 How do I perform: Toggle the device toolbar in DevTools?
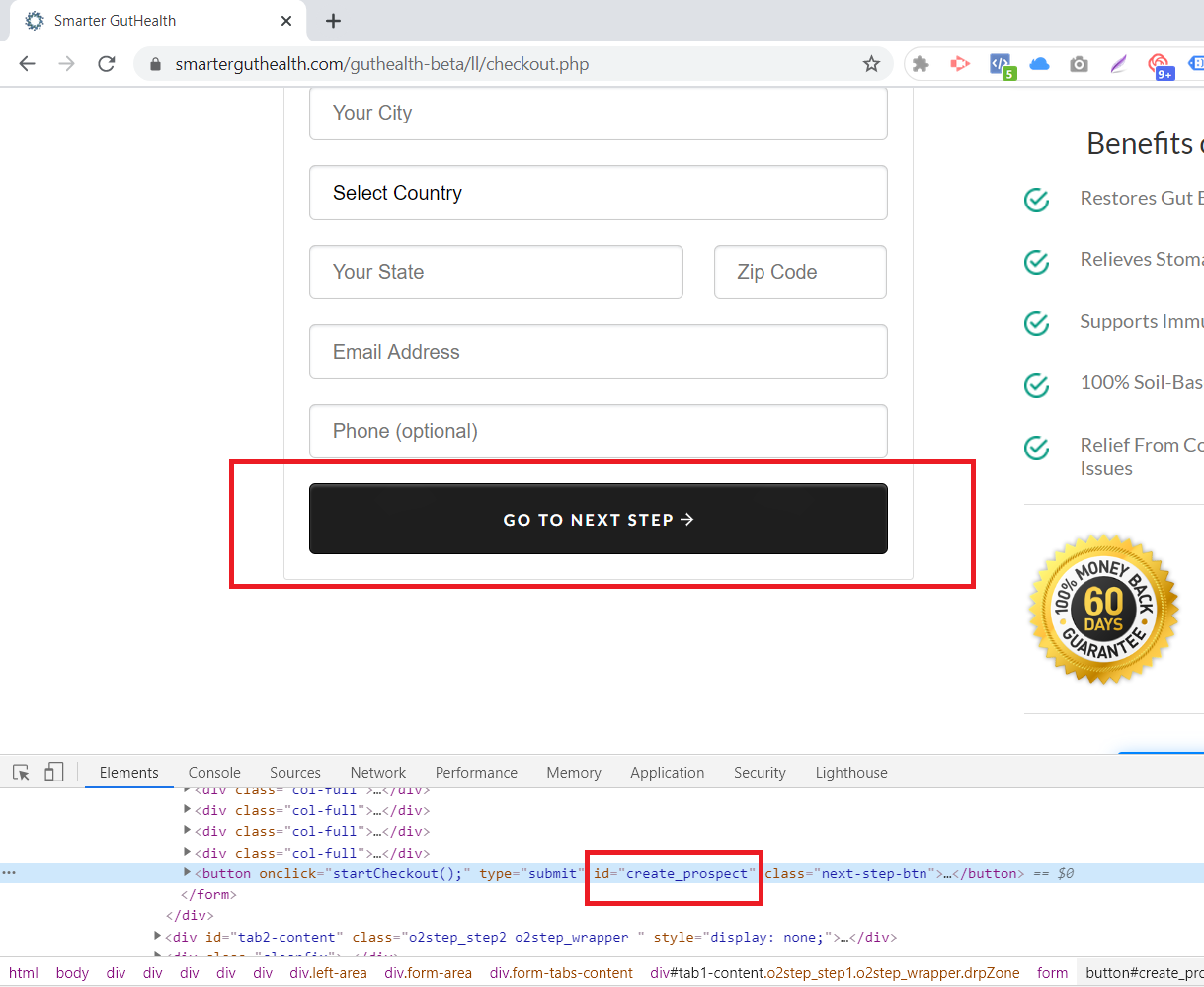point(54,773)
